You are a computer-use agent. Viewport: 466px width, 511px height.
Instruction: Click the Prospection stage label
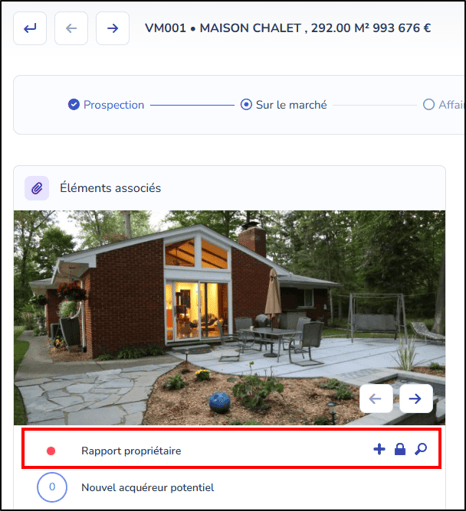click(x=114, y=105)
